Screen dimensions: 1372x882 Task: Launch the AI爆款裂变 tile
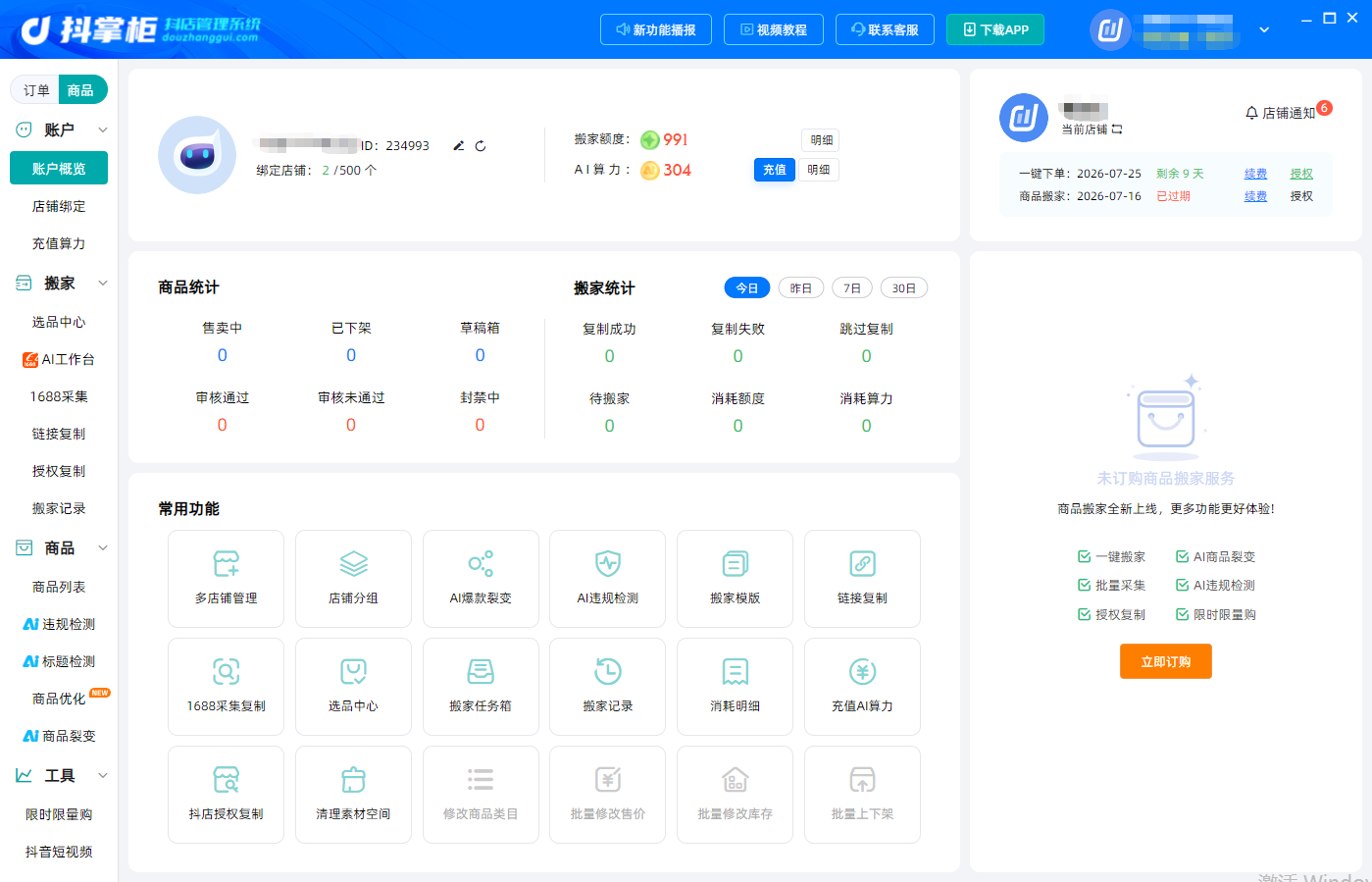pyautogui.click(x=481, y=579)
